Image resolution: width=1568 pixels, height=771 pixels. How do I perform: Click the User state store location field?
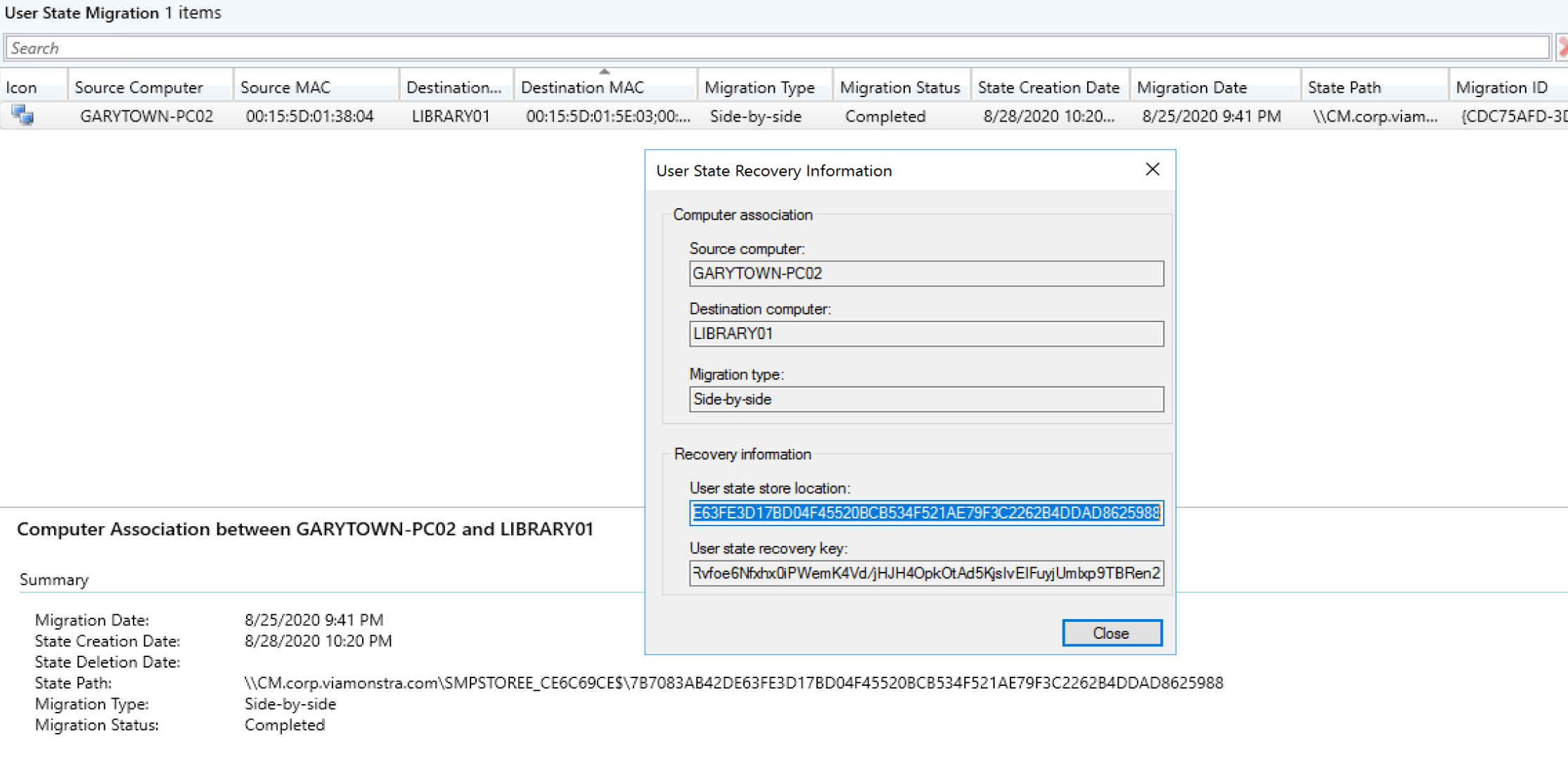925,513
